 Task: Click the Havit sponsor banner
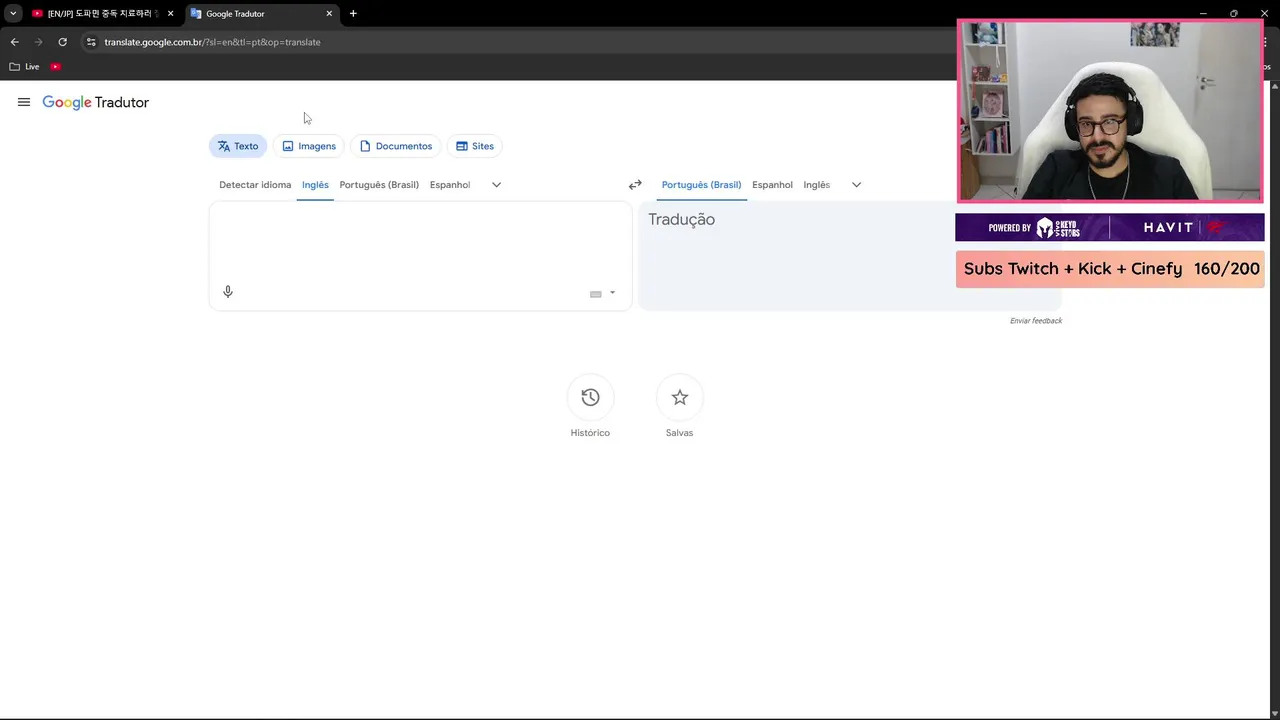pos(1110,227)
